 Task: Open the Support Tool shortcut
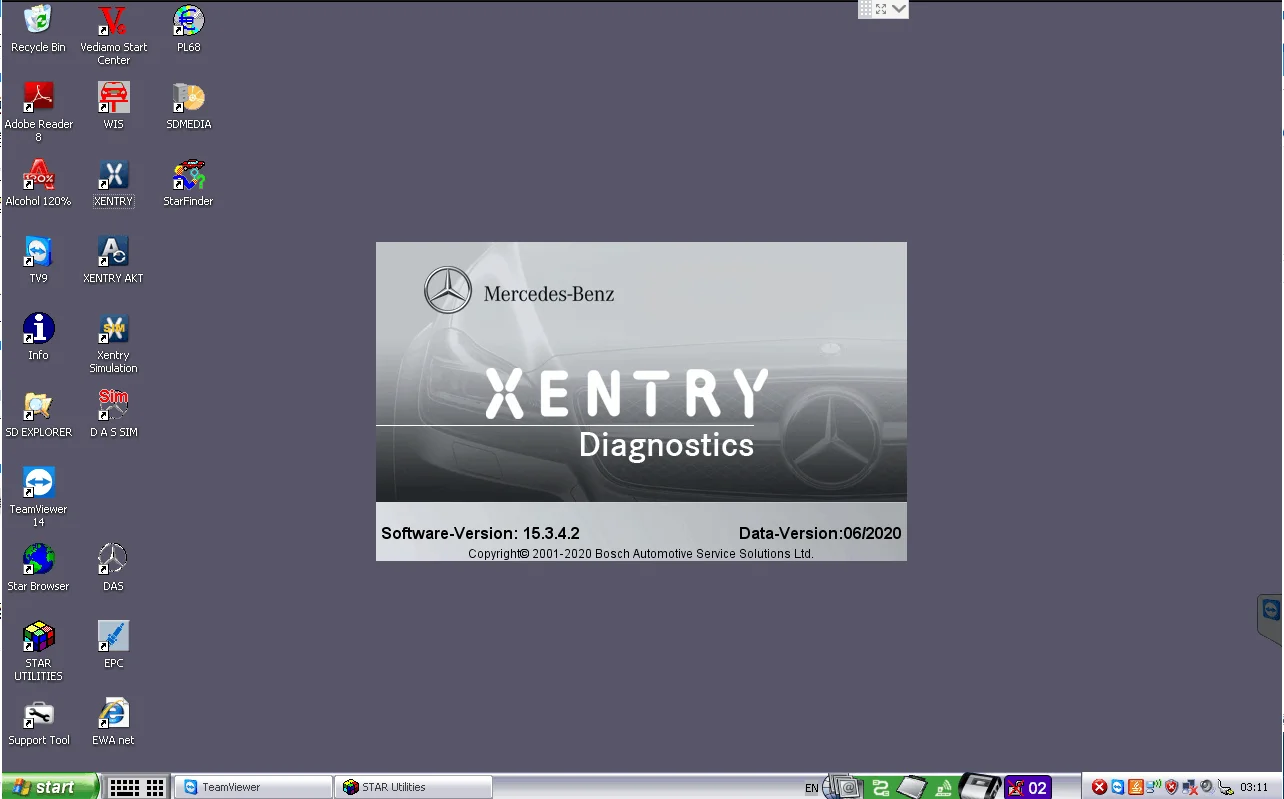[38, 722]
